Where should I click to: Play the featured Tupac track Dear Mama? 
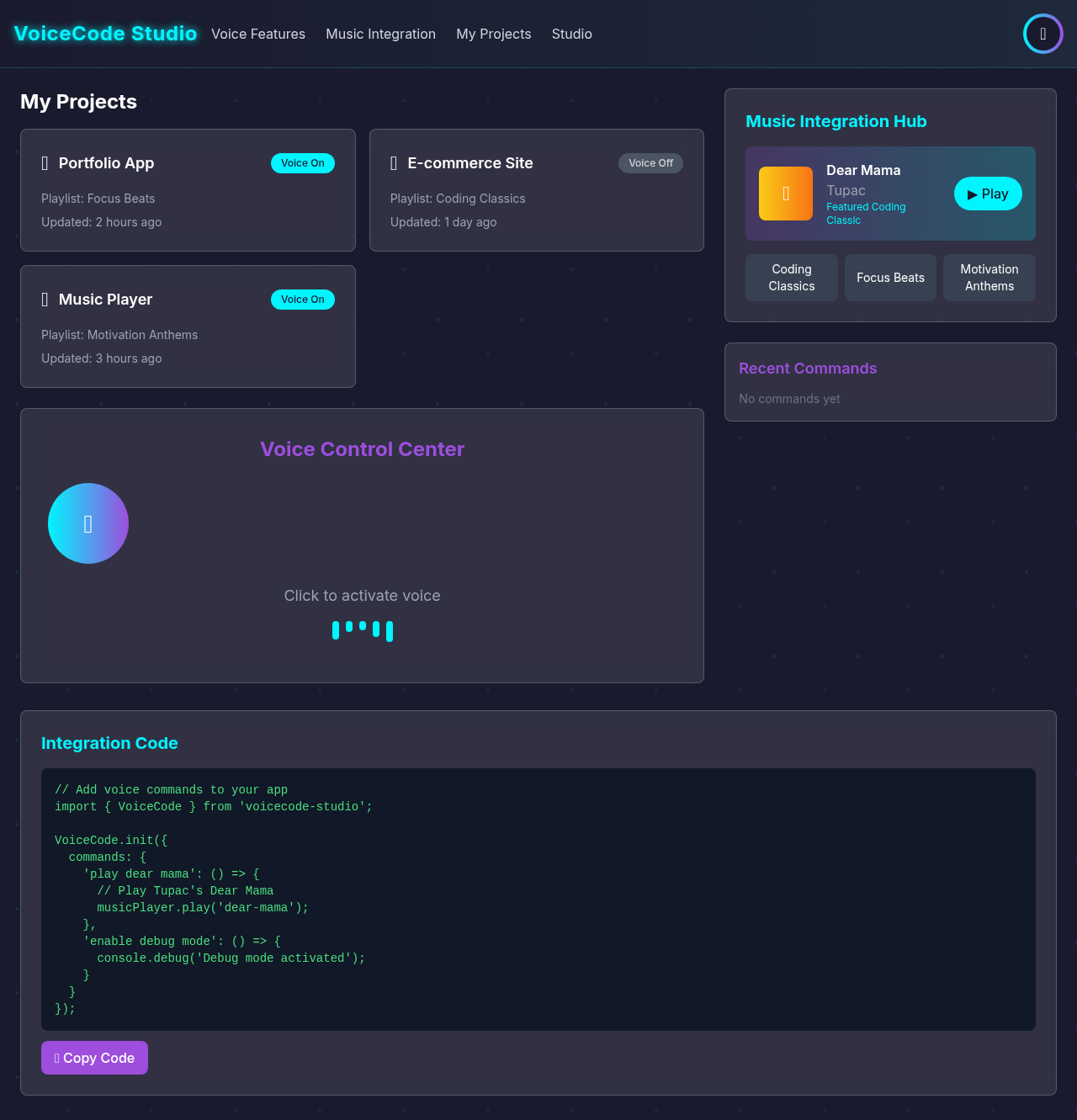[988, 194]
